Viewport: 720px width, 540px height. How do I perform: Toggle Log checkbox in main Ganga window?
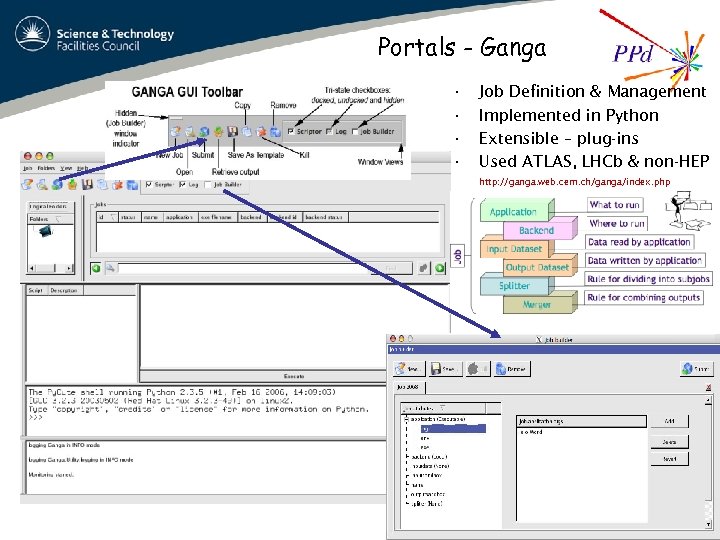point(183,185)
